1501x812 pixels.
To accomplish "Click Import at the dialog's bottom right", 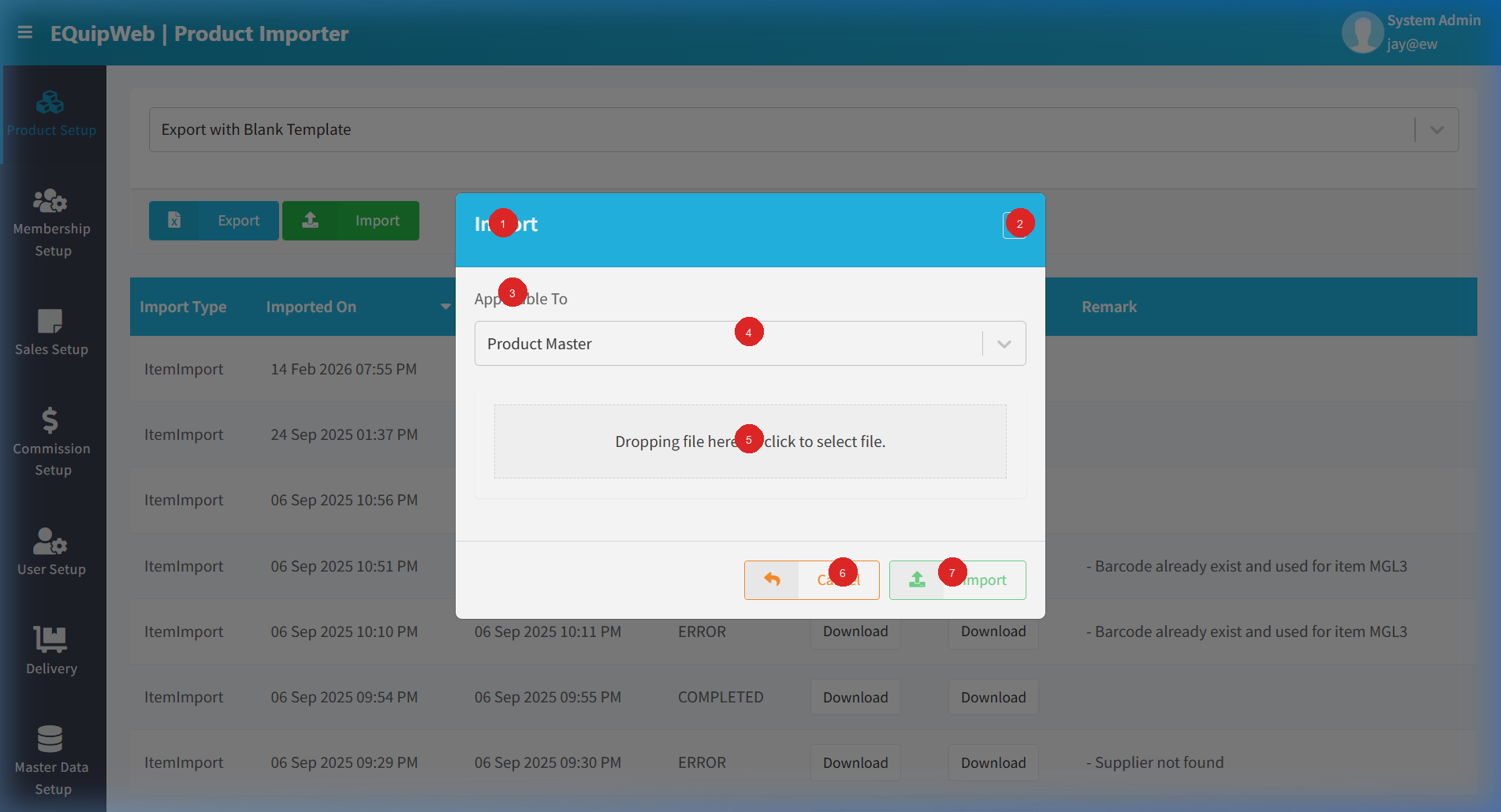I will (x=957, y=580).
